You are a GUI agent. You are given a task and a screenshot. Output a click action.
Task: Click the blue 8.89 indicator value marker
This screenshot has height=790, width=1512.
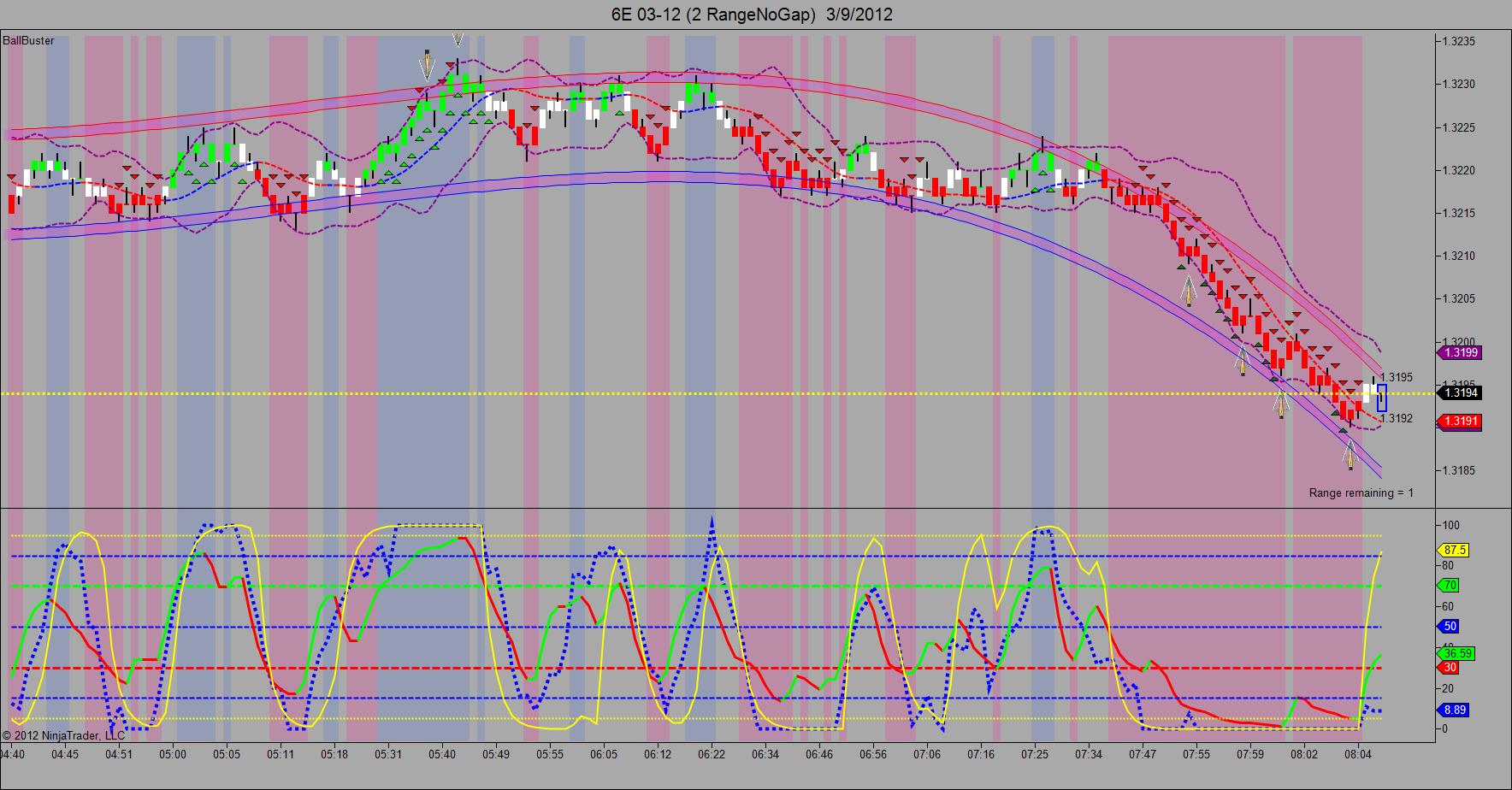point(1455,710)
